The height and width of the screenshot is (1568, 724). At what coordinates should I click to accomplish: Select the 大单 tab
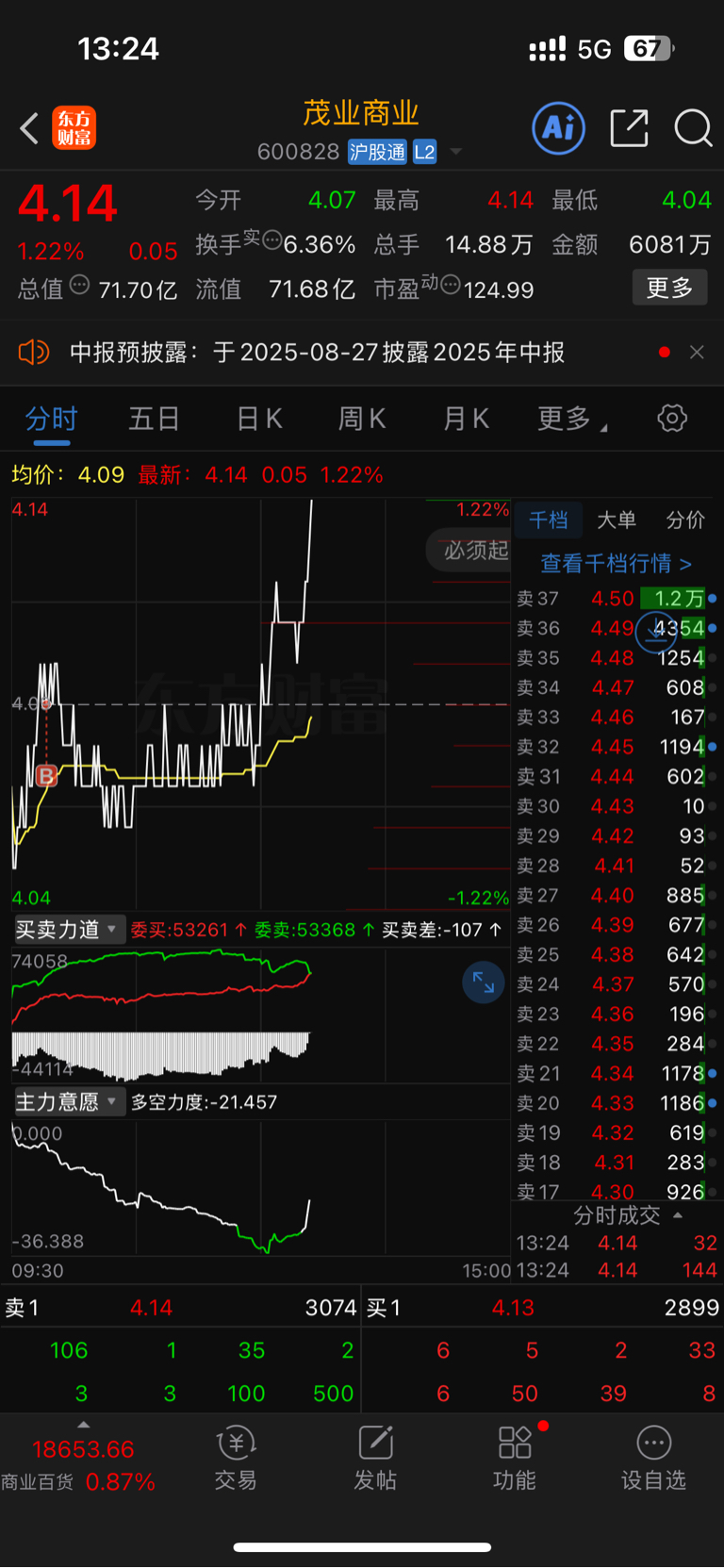click(x=617, y=520)
